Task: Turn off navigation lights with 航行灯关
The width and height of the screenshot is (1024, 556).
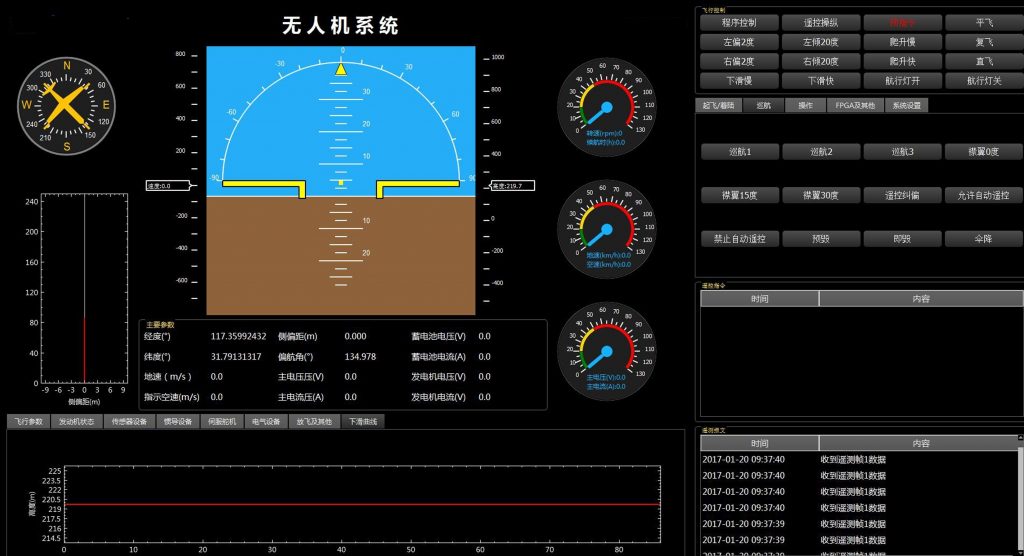Action: click(984, 81)
